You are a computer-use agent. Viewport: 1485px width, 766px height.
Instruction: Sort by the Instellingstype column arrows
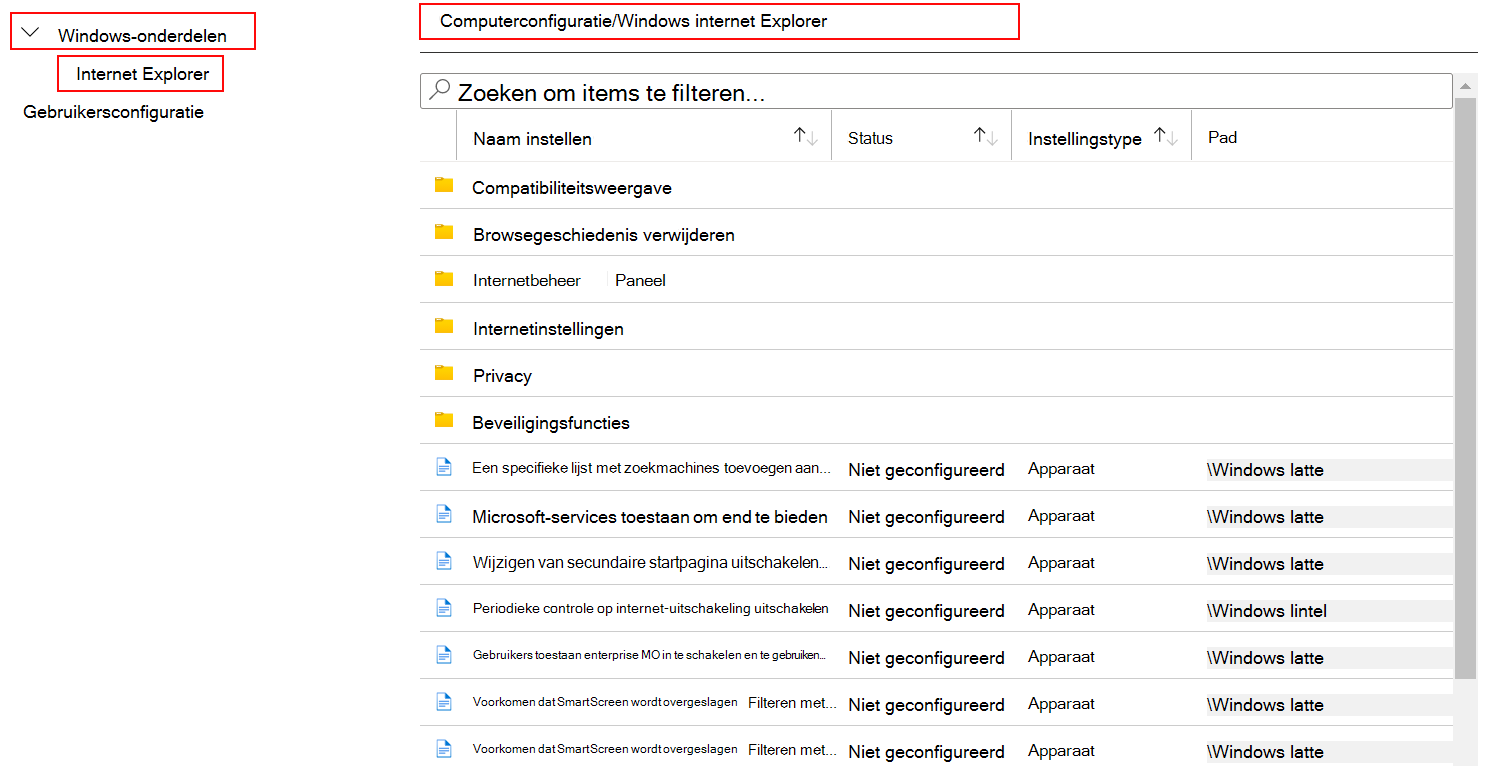[x=1166, y=138]
